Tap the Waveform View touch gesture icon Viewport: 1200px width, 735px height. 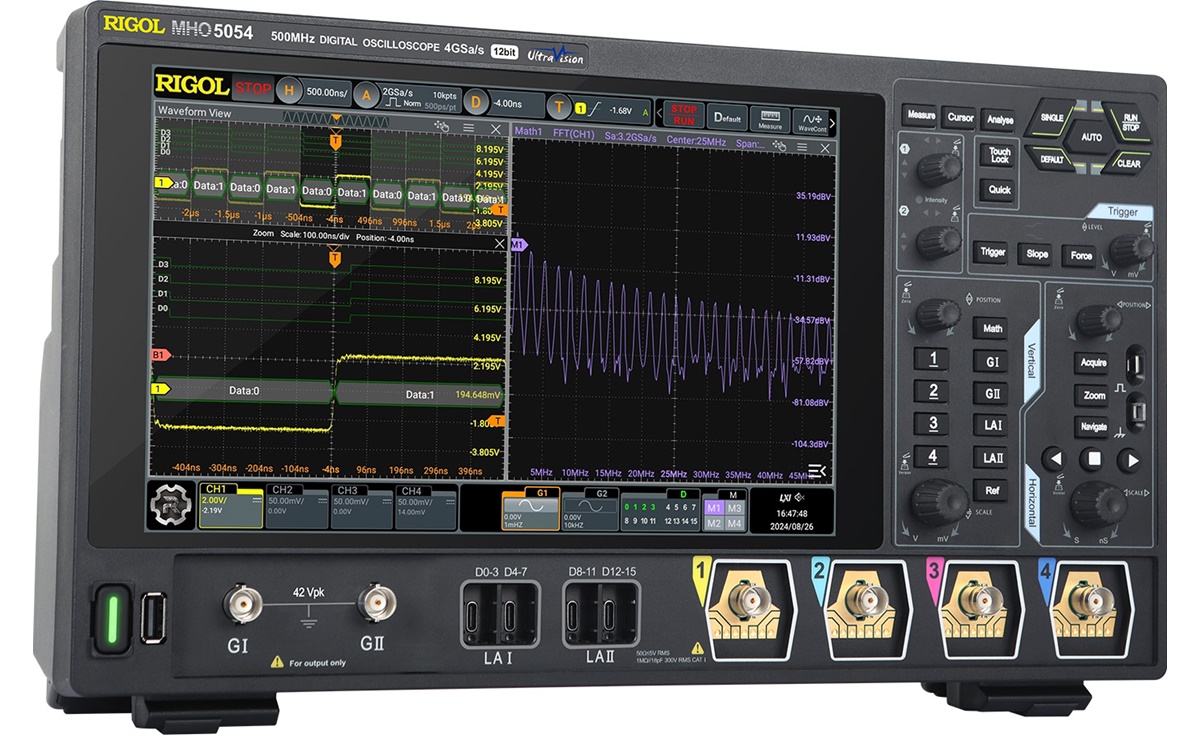tap(441, 127)
